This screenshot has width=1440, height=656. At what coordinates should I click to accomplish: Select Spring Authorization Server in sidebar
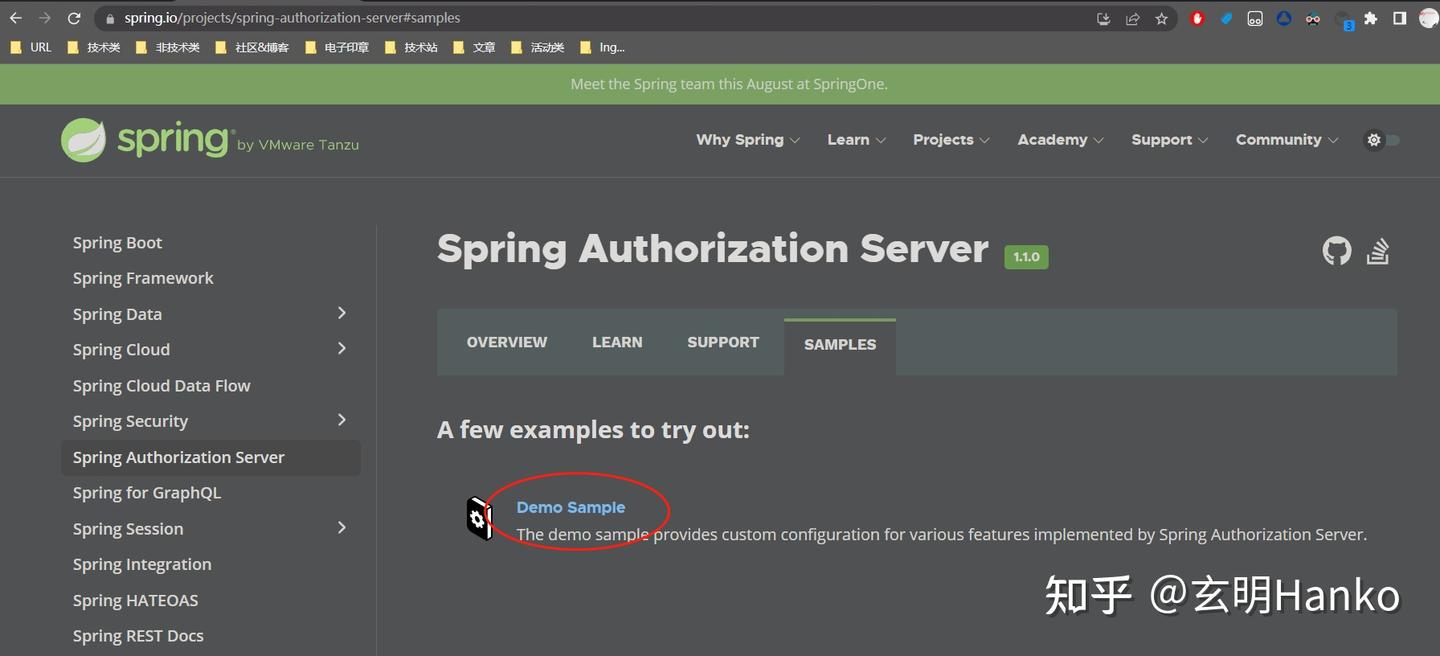click(211, 457)
